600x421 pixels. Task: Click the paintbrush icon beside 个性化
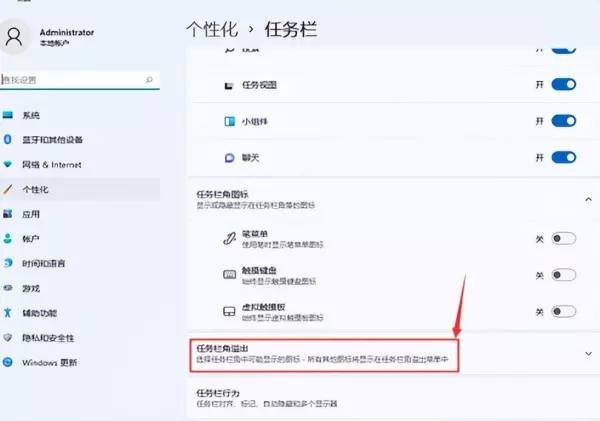8,189
